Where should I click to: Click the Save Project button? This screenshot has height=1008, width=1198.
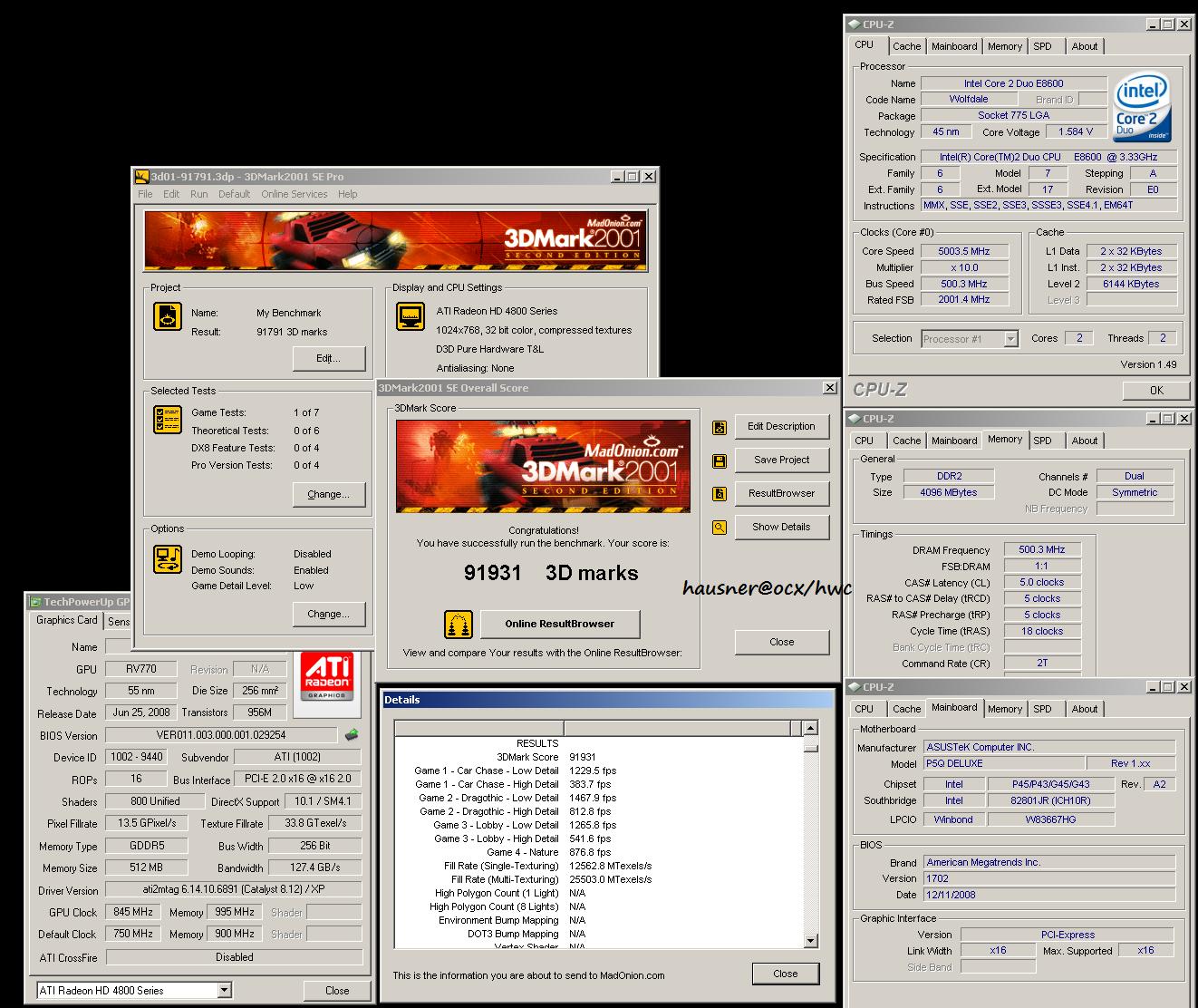pos(781,460)
